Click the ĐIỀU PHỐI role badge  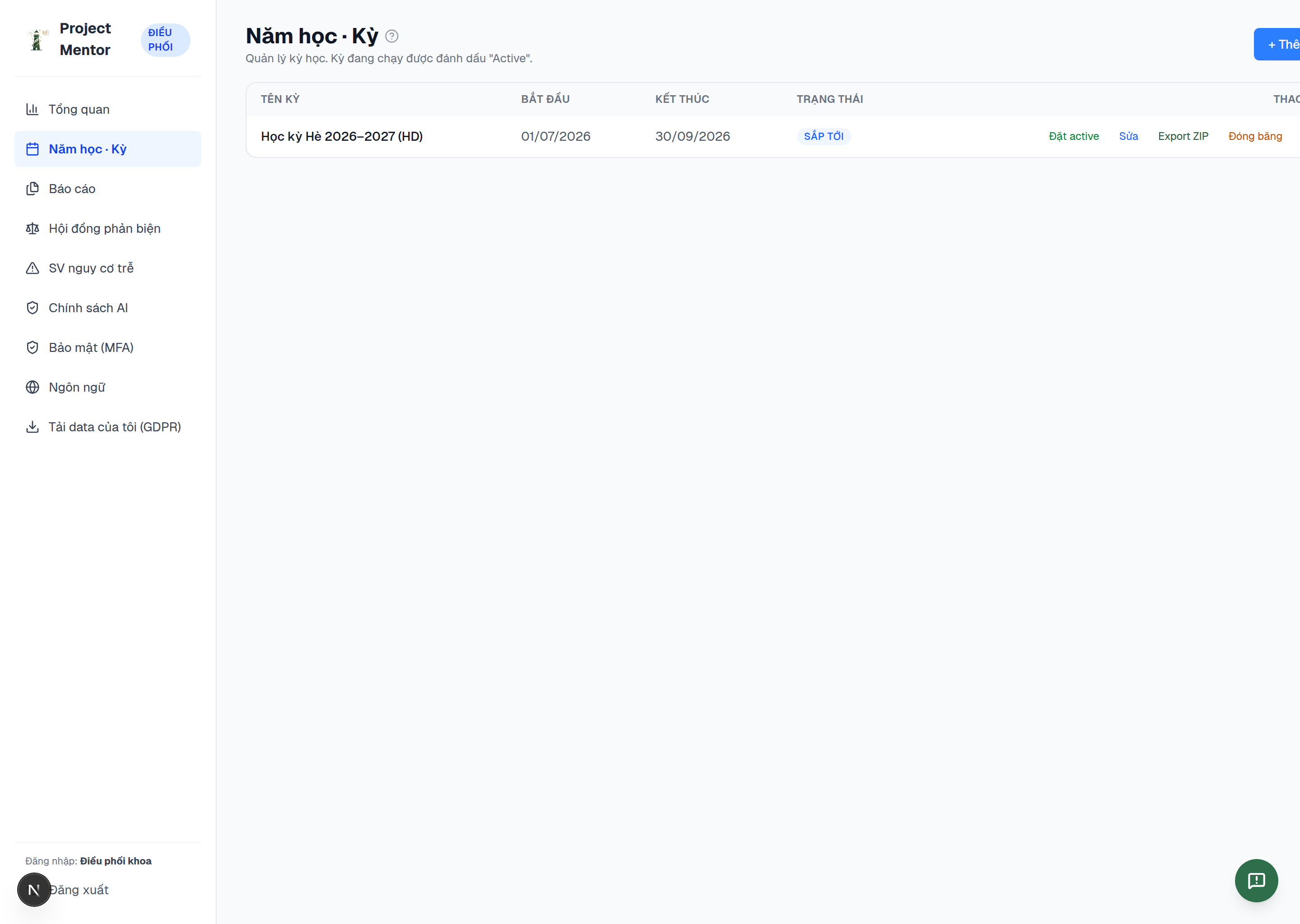pos(165,40)
